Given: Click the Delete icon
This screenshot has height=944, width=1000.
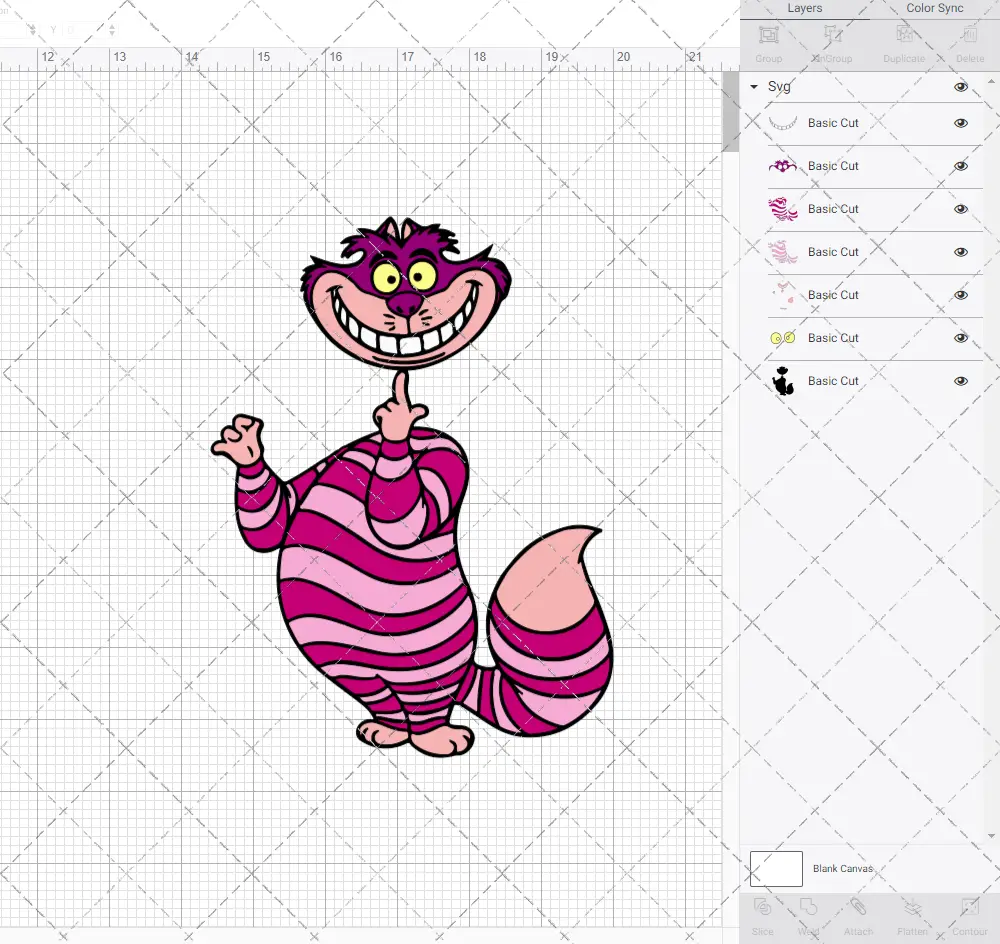Looking at the screenshot, I should click(x=969, y=34).
